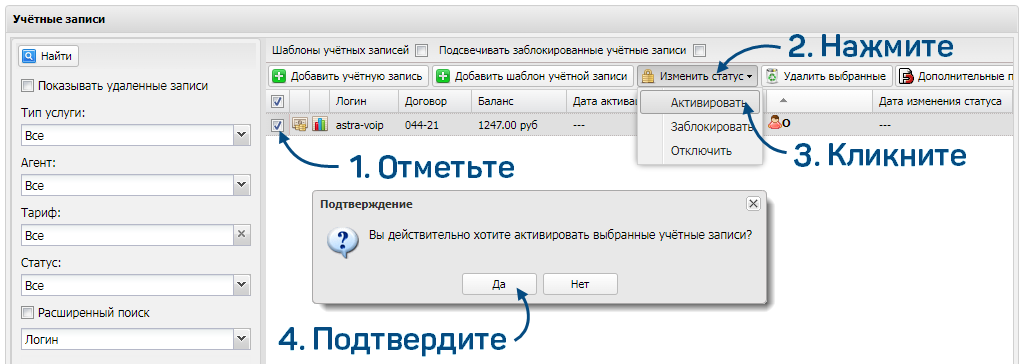Toggle Подсвечивать заблокированные учётные записи checkbox

coord(699,50)
